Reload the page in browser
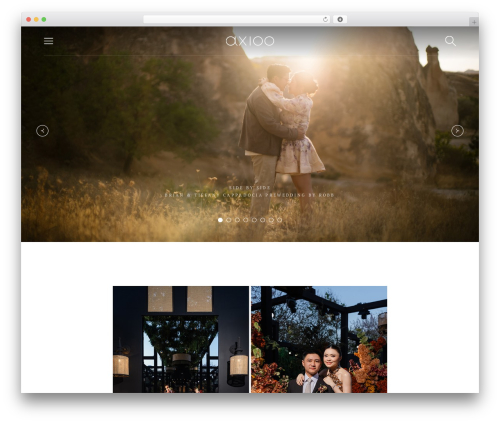This screenshot has height=423, width=500. pos(325,19)
